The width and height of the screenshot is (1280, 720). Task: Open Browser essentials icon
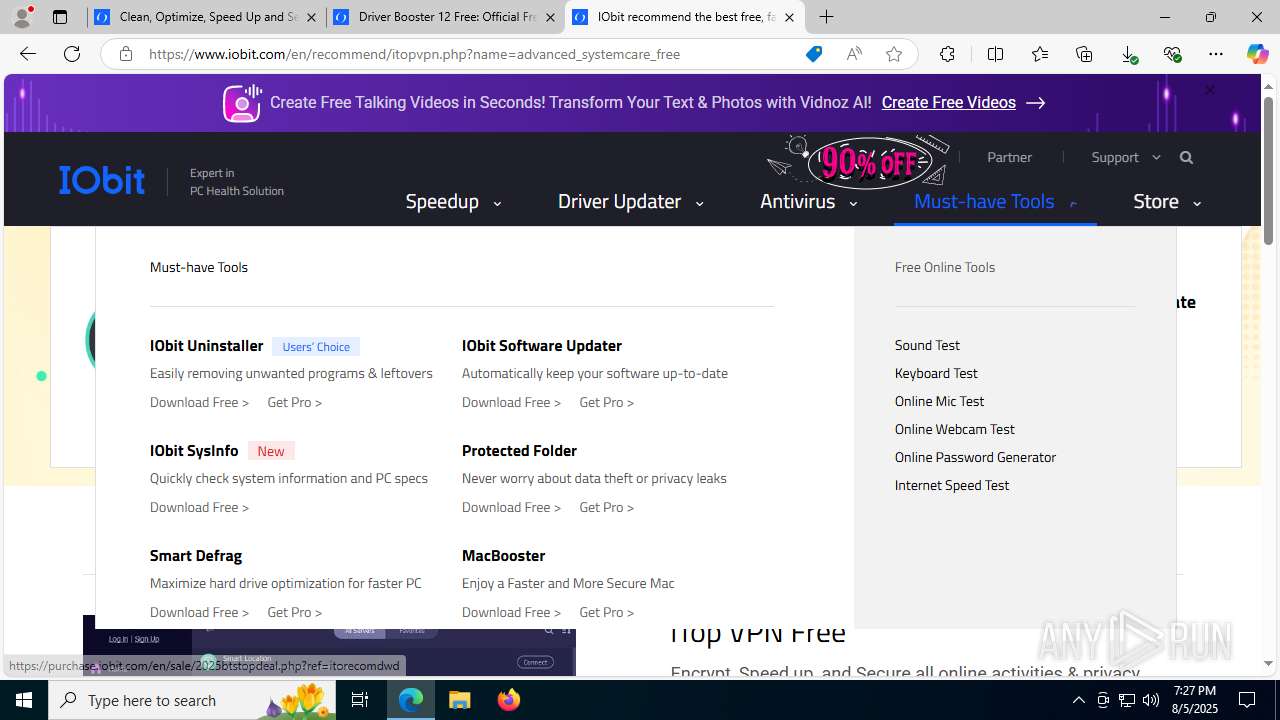tap(1172, 54)
